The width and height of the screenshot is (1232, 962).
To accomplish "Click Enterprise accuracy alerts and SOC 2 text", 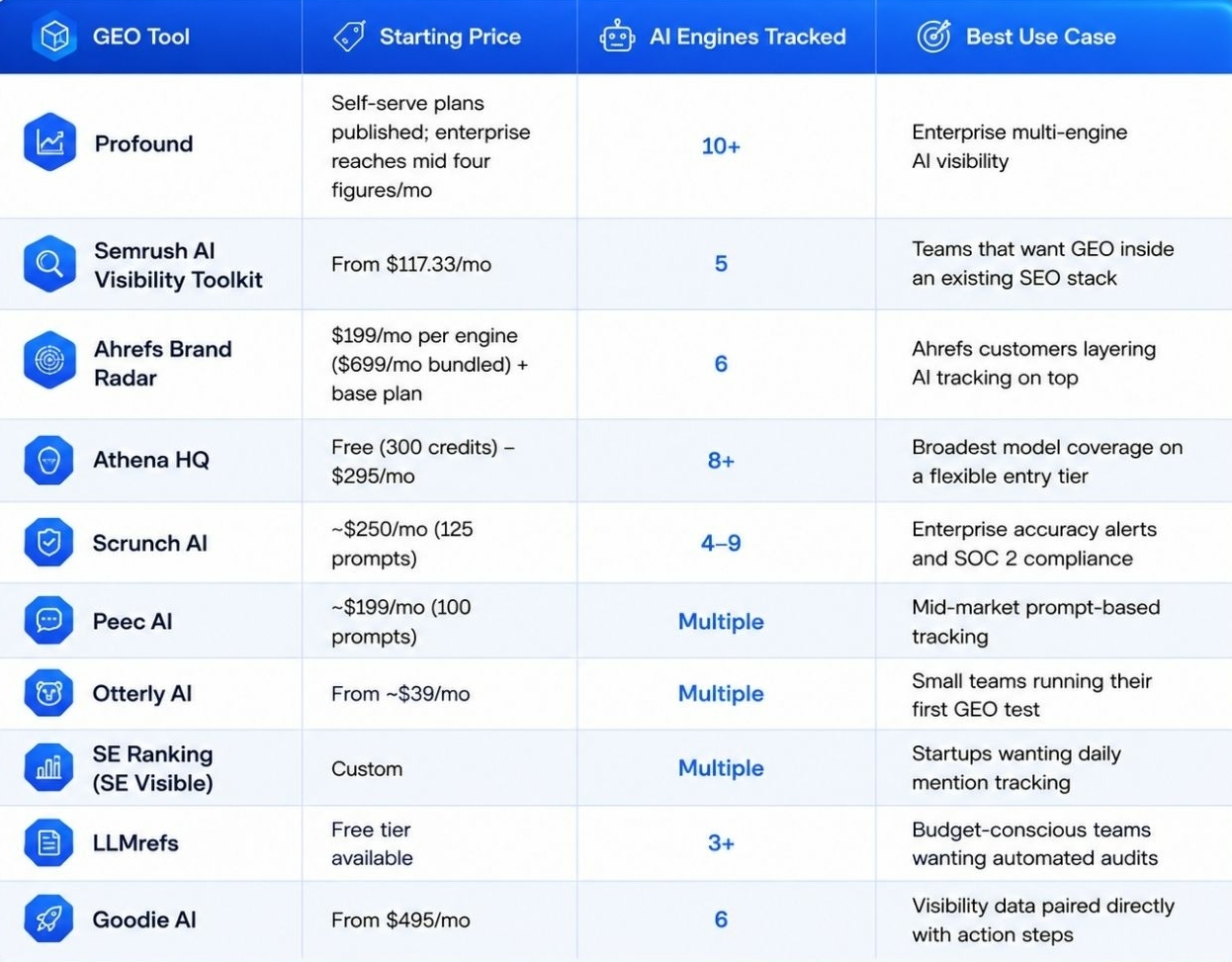I will tap(1034, 543).
